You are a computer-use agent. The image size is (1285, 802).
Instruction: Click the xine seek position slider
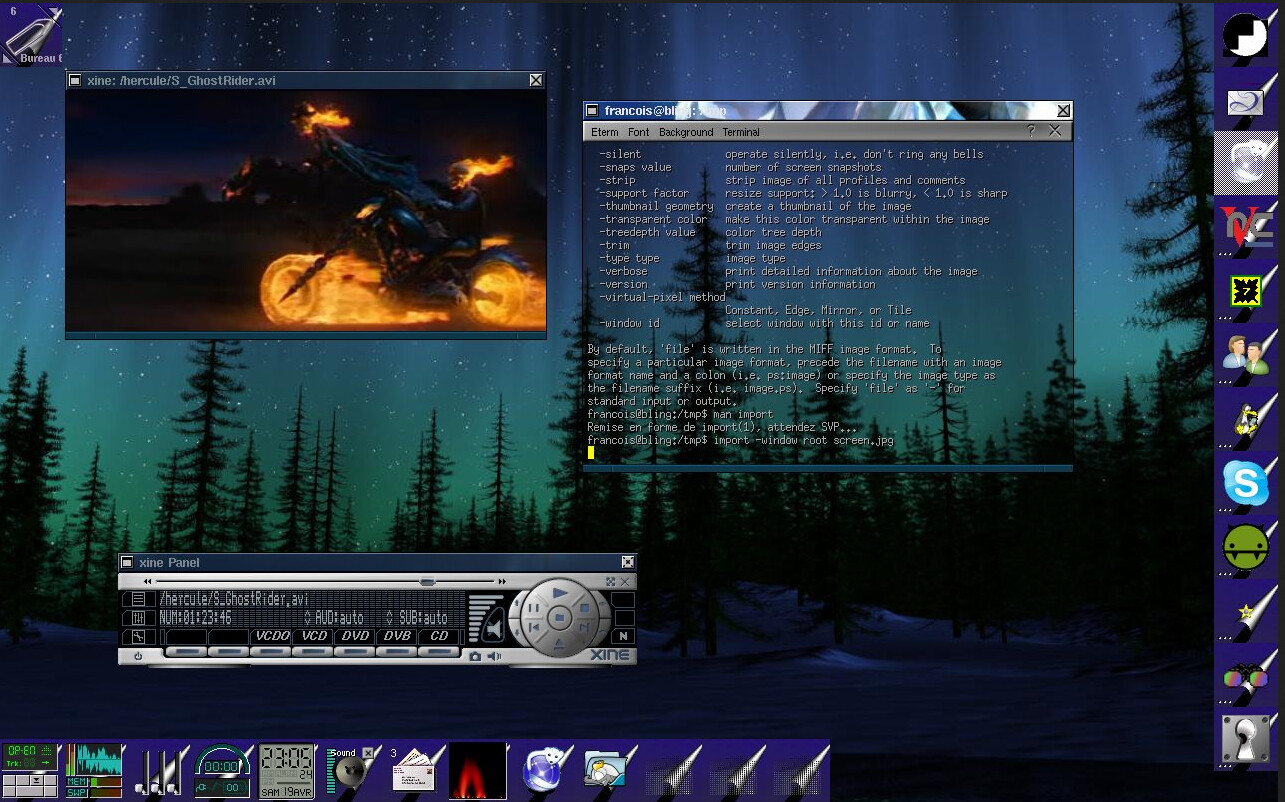coord(427,581)
